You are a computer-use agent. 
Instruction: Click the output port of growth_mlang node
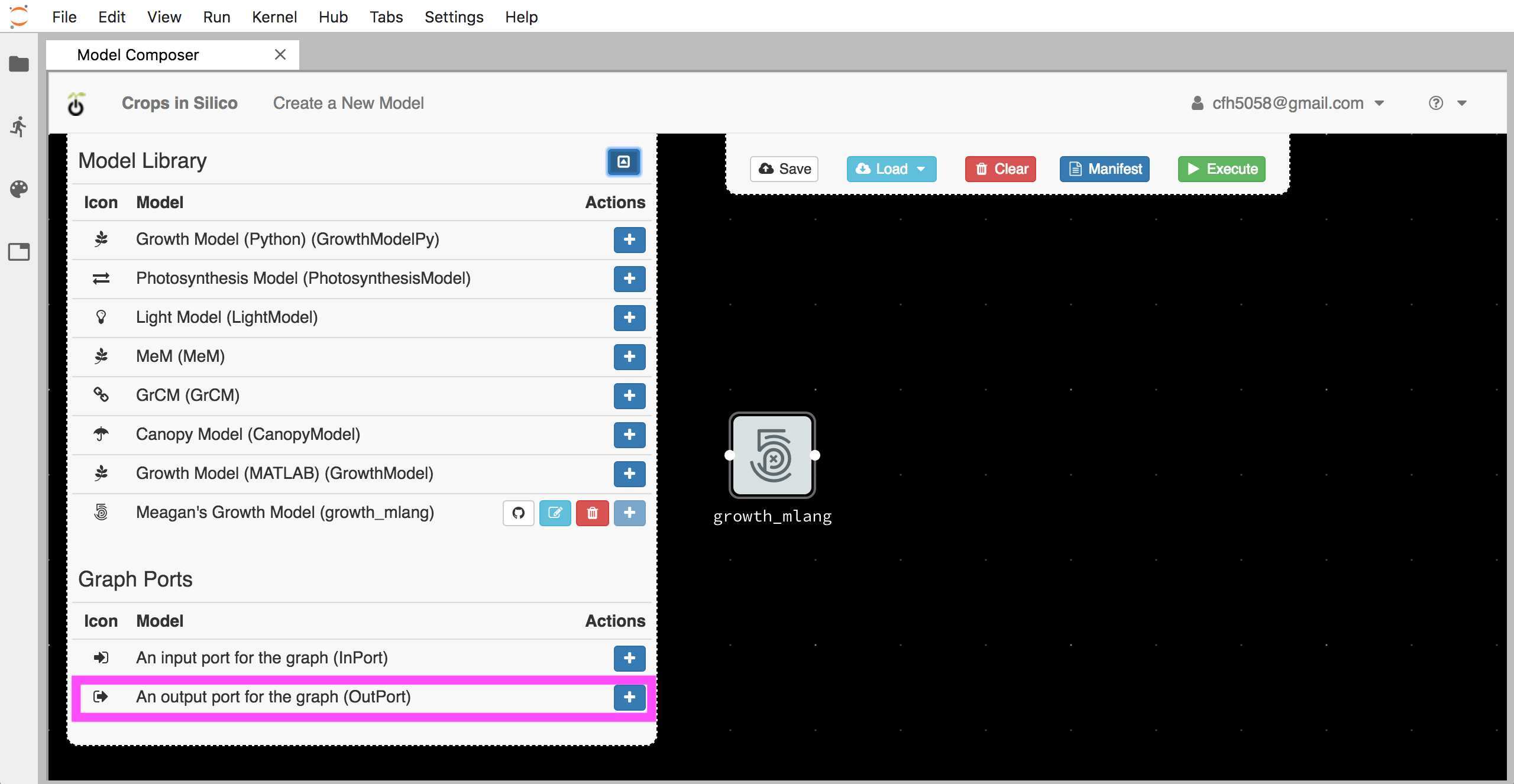pos(816,455)
